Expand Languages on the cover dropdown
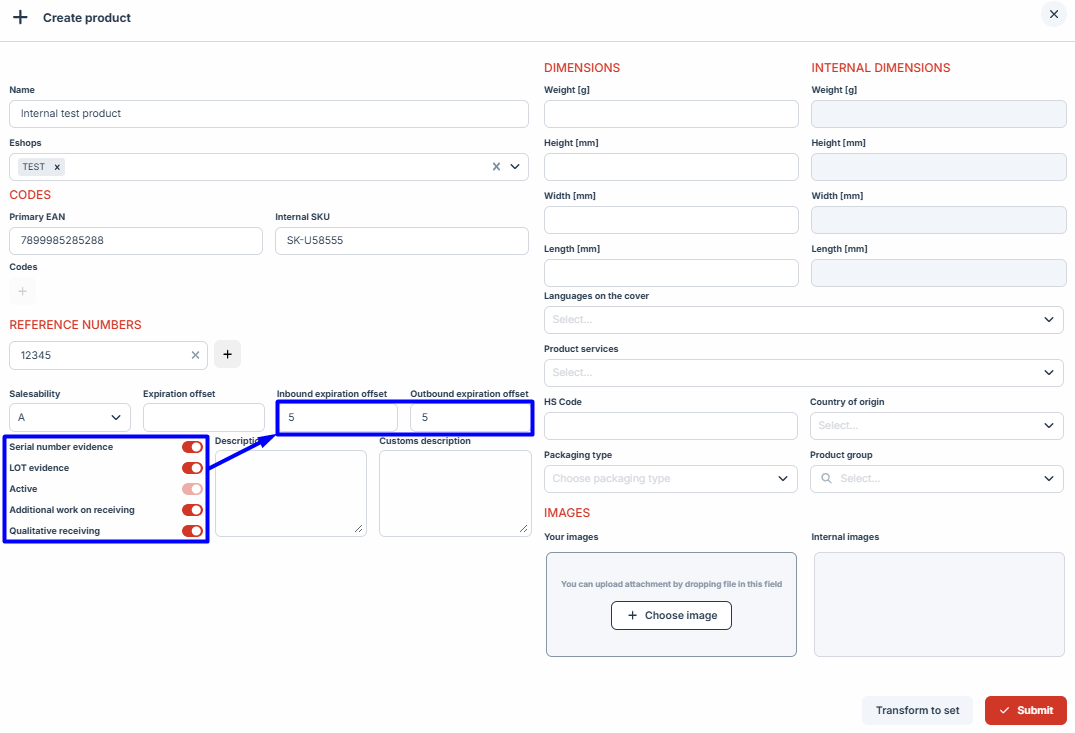 [x=803, y=320]
